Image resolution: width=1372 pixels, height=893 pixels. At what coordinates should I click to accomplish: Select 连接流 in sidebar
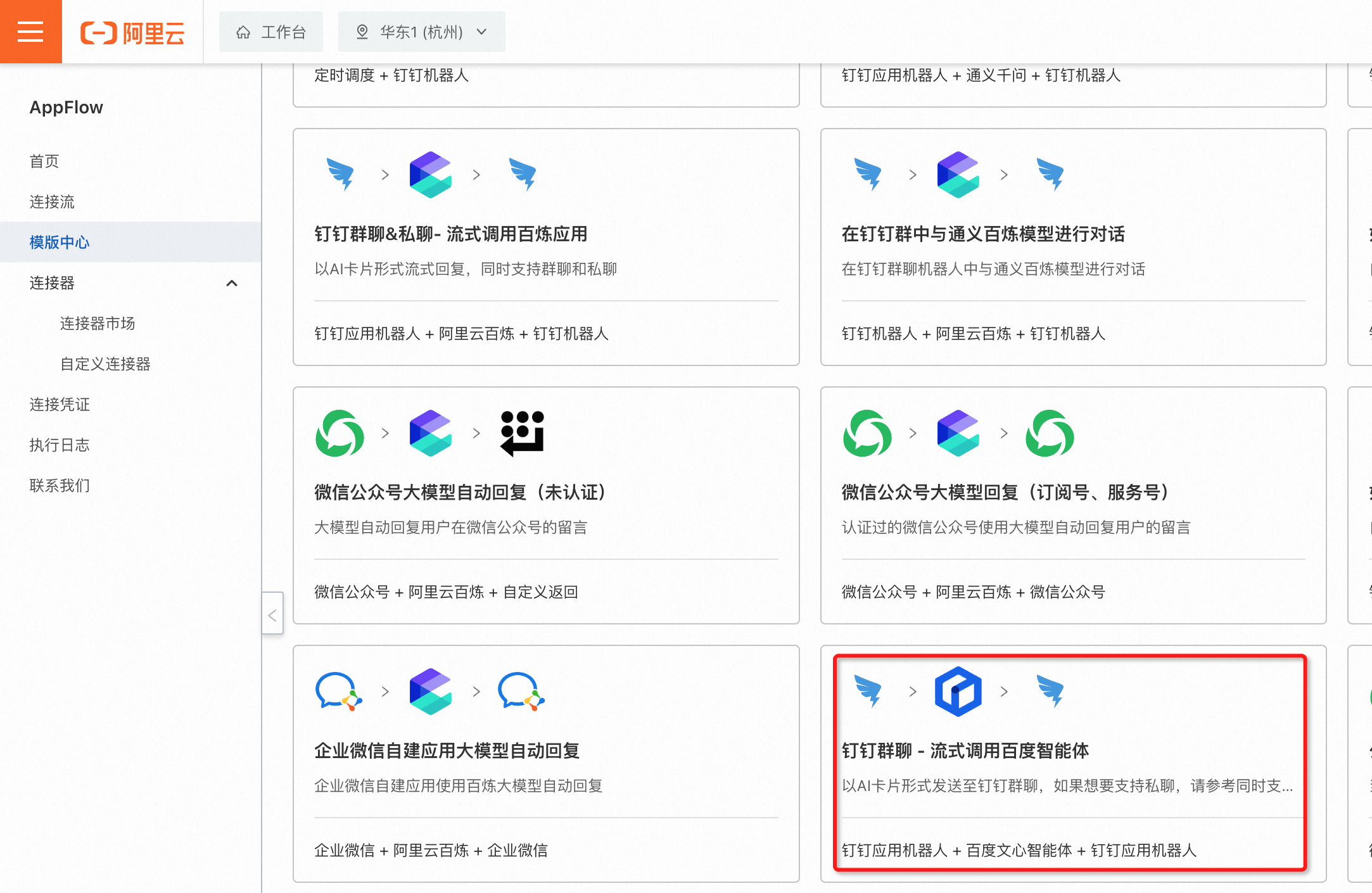coord(52,202)
